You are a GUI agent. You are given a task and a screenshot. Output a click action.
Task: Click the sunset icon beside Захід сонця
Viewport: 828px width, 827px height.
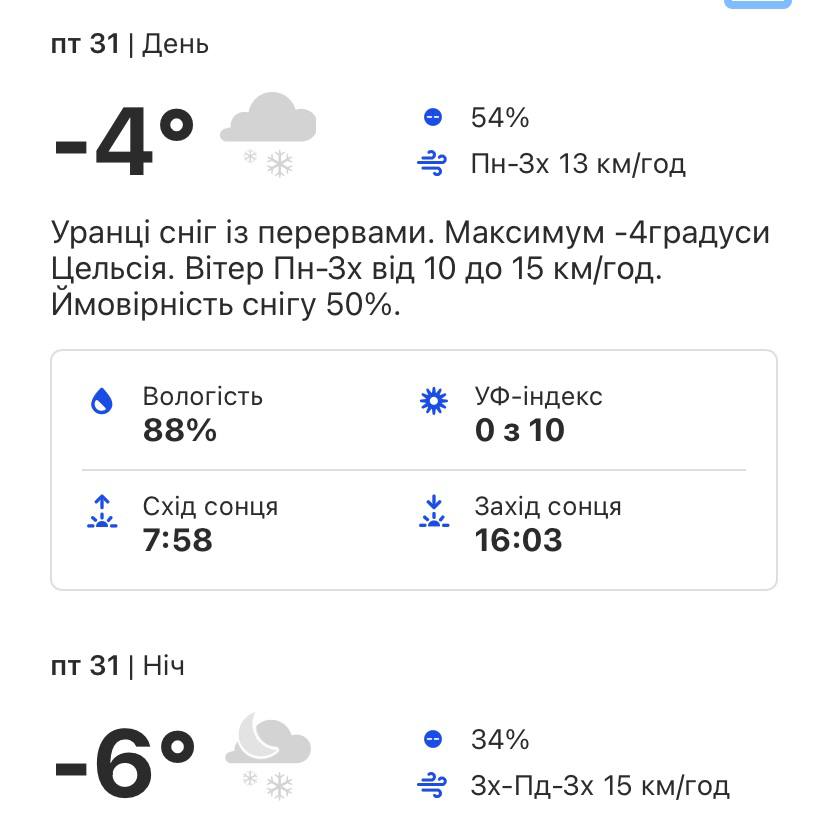(x=434, y=512)
